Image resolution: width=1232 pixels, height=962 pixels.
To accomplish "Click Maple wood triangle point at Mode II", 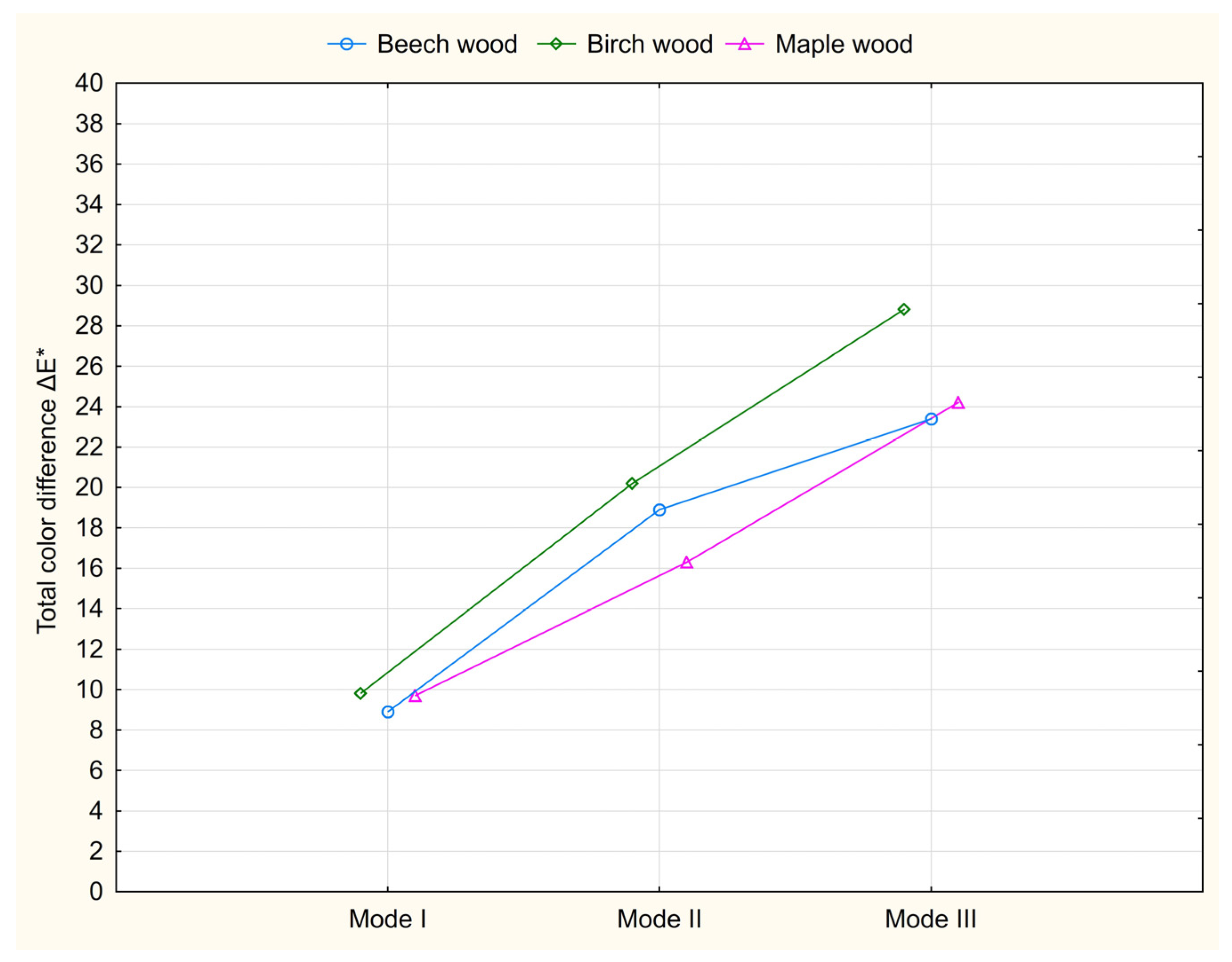I will click(686, 563).
